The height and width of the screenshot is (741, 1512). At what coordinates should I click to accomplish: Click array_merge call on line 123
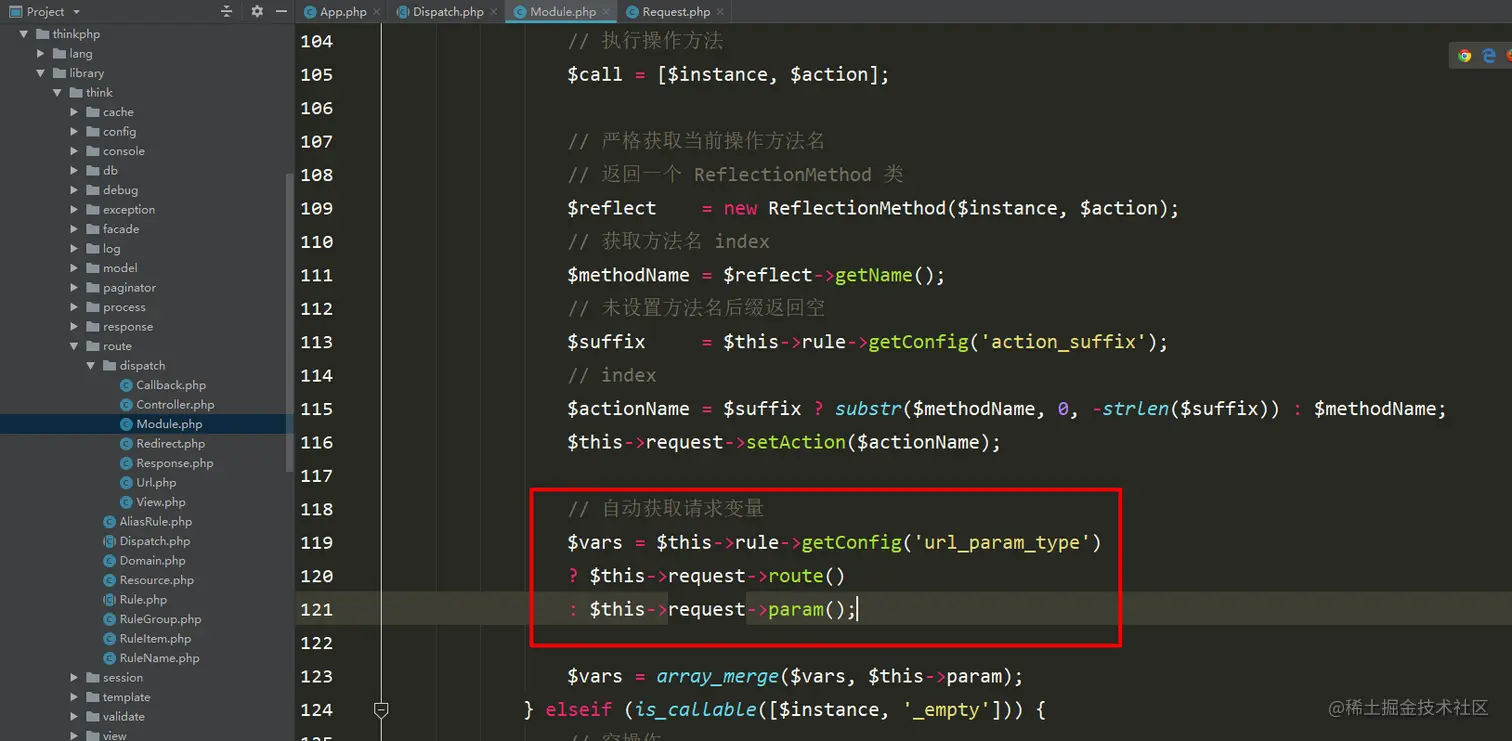[717, 677]
